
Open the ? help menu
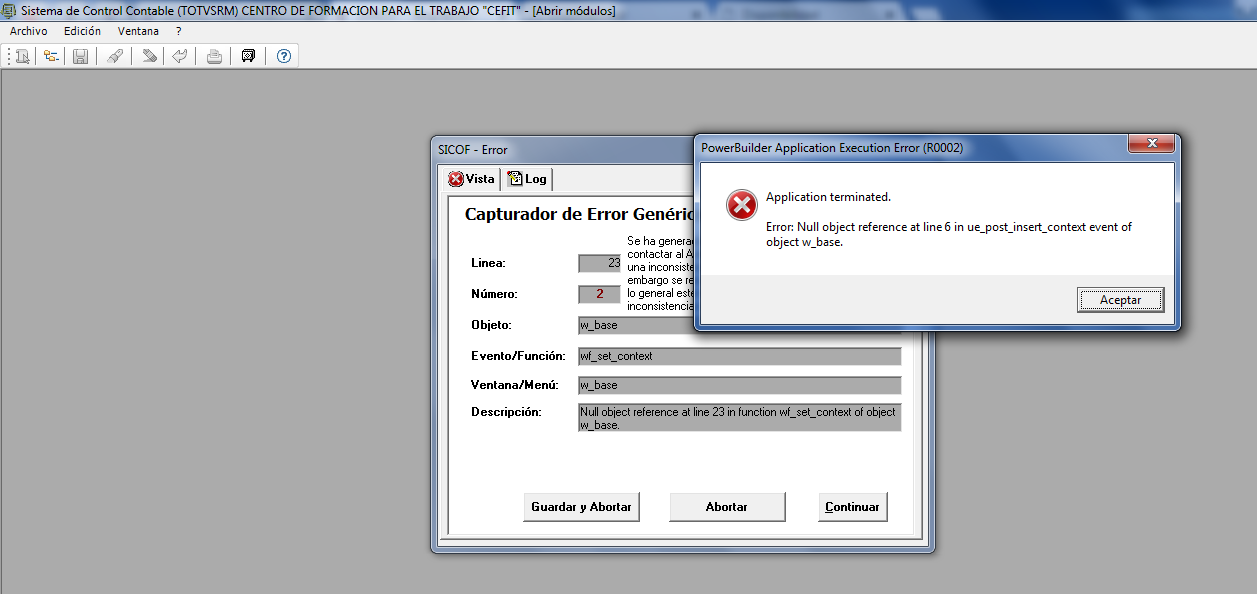tap(179, 31)
